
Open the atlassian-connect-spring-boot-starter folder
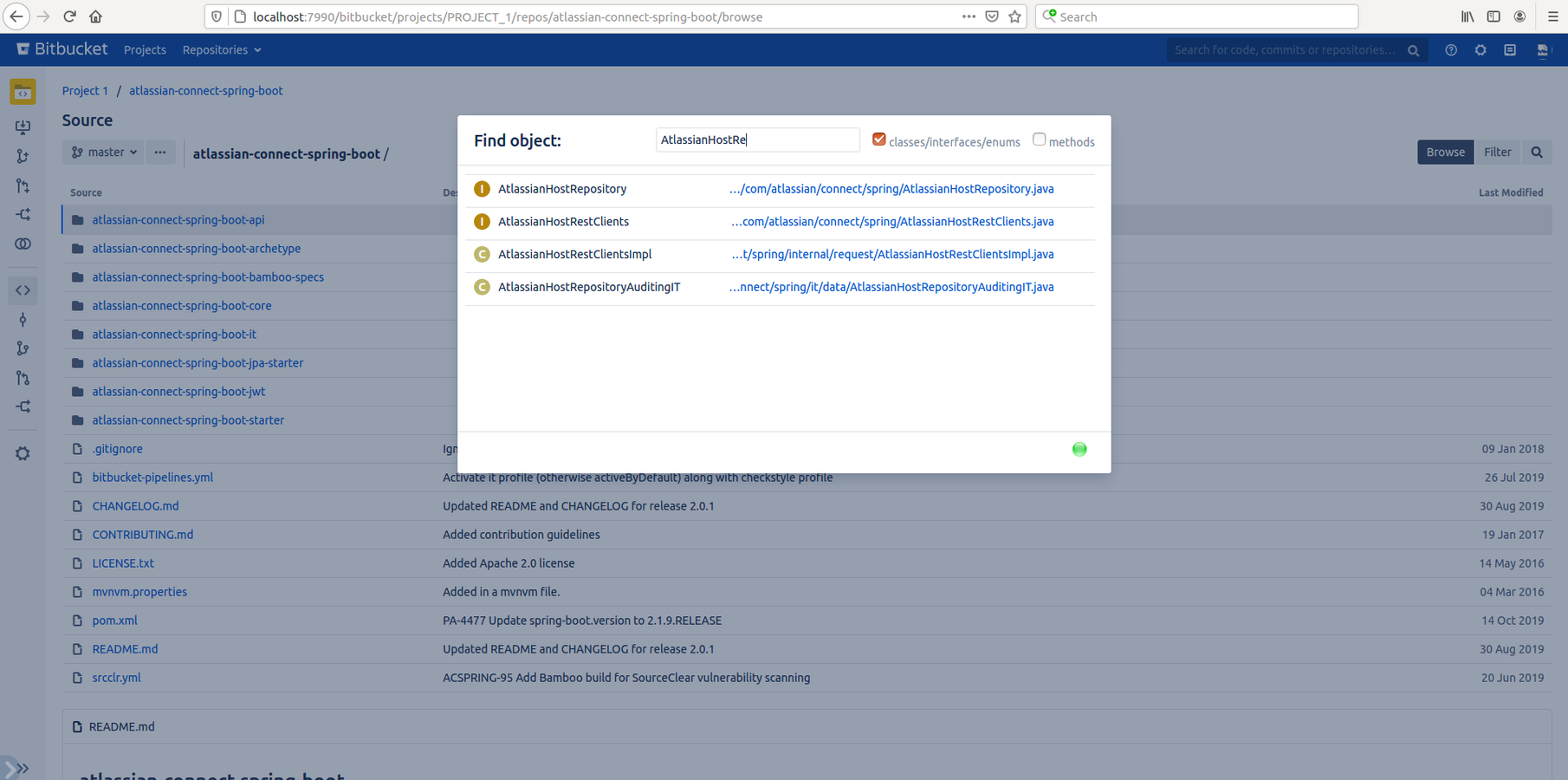(x=188, y=420)
